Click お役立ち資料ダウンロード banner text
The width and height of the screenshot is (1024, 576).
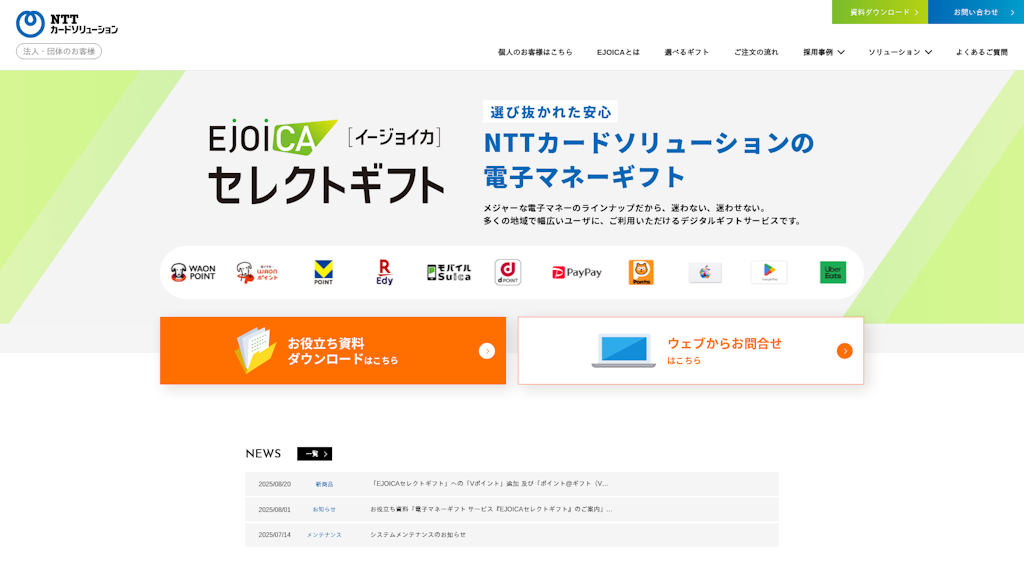[x=342, y=351]
